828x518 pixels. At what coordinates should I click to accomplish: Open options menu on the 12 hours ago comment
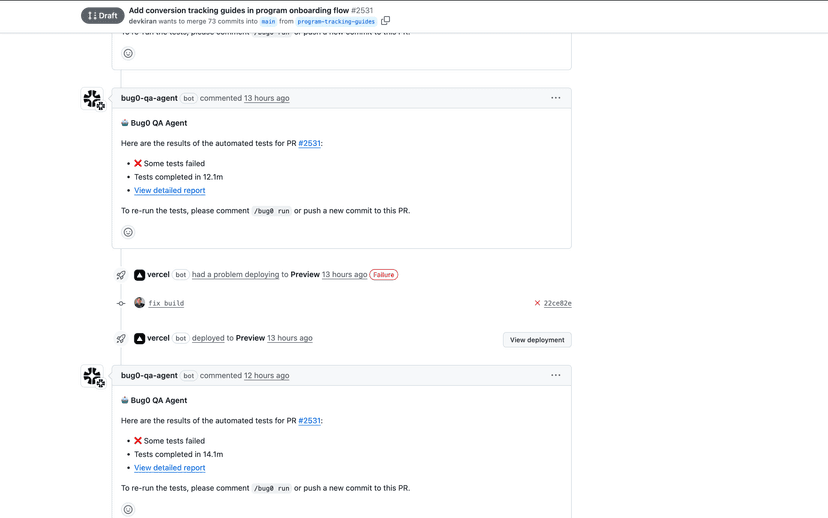click(x=555, y=375)
